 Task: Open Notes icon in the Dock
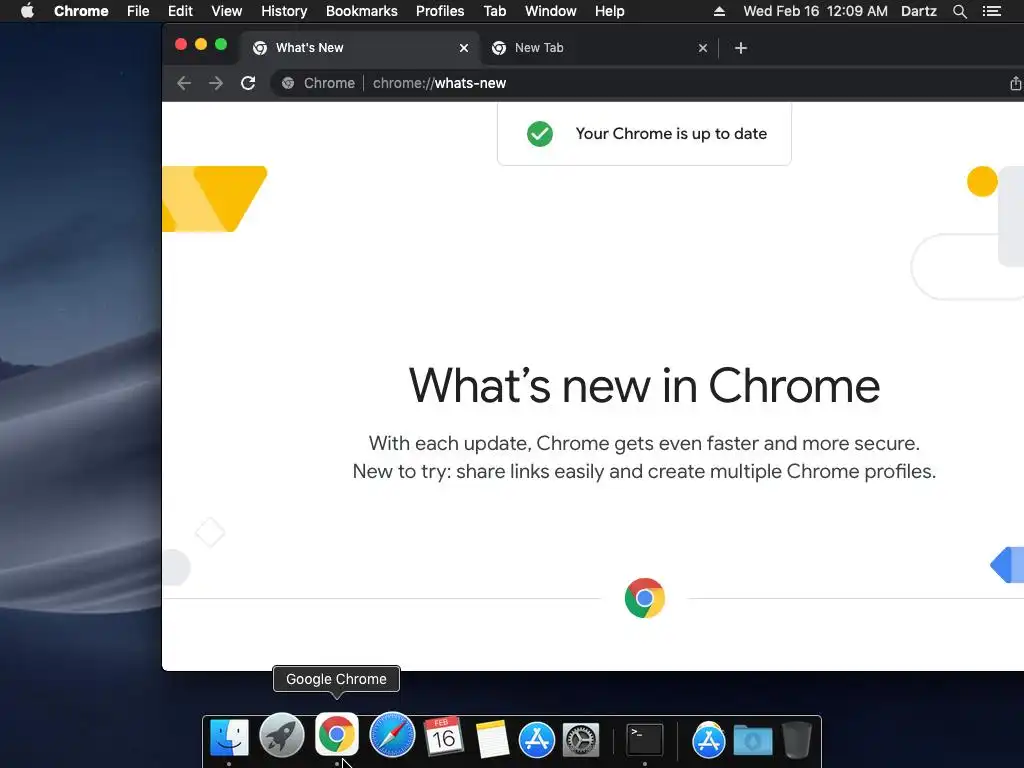coord(492,739)
